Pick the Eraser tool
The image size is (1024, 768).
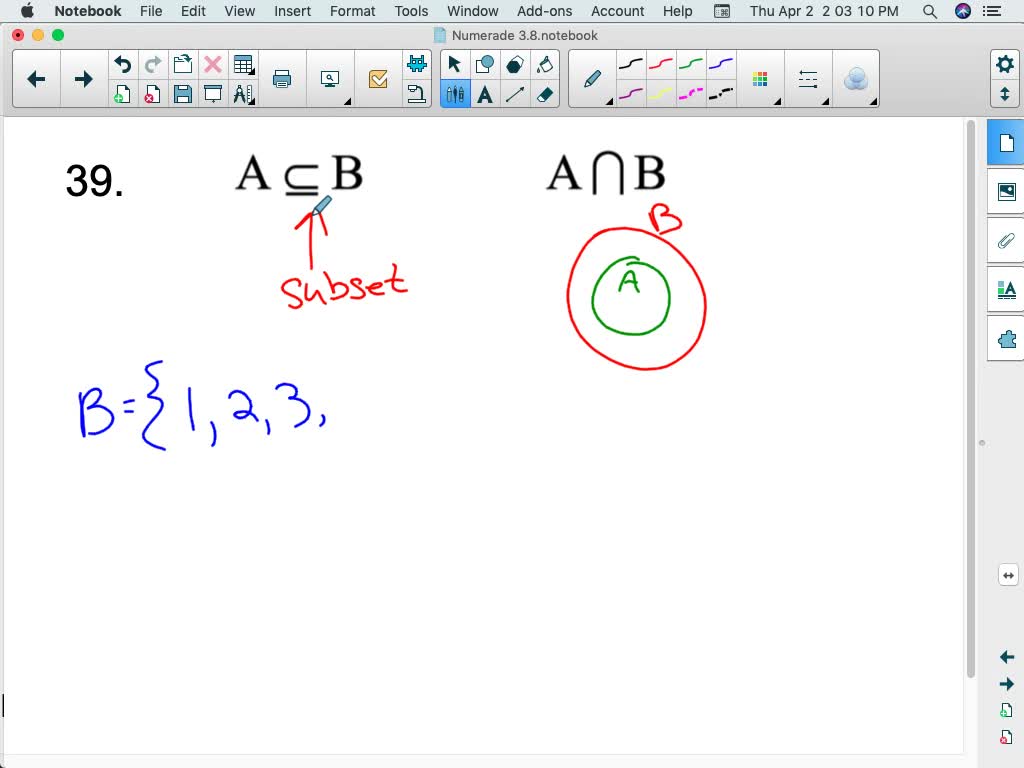(547, 95)
